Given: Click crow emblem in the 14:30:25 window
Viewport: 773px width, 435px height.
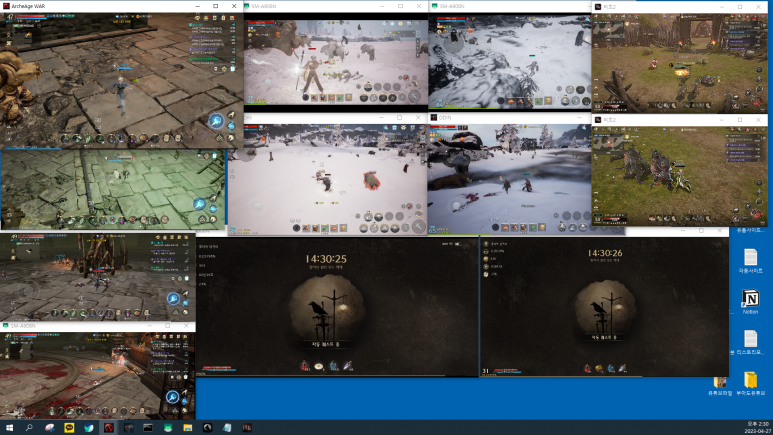Looking at the screenshot, I should [327, 312].
